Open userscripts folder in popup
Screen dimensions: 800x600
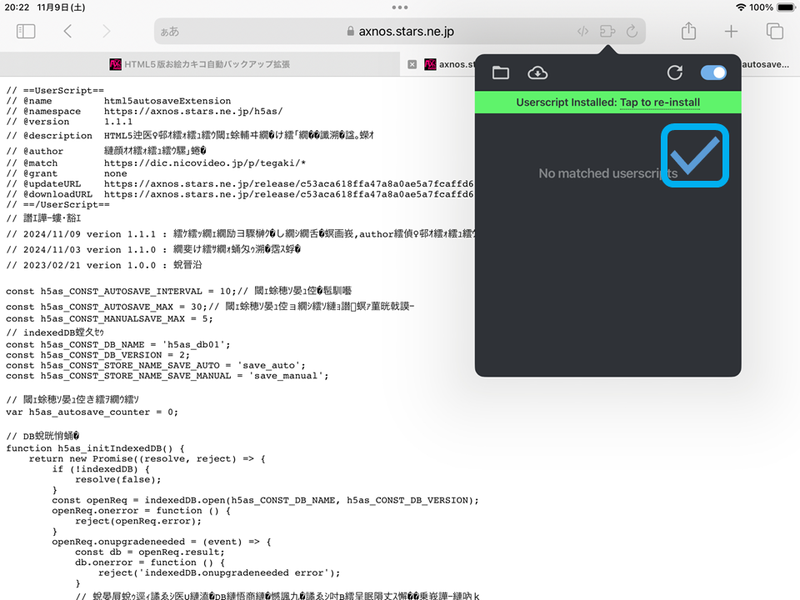tap(501, 73)
